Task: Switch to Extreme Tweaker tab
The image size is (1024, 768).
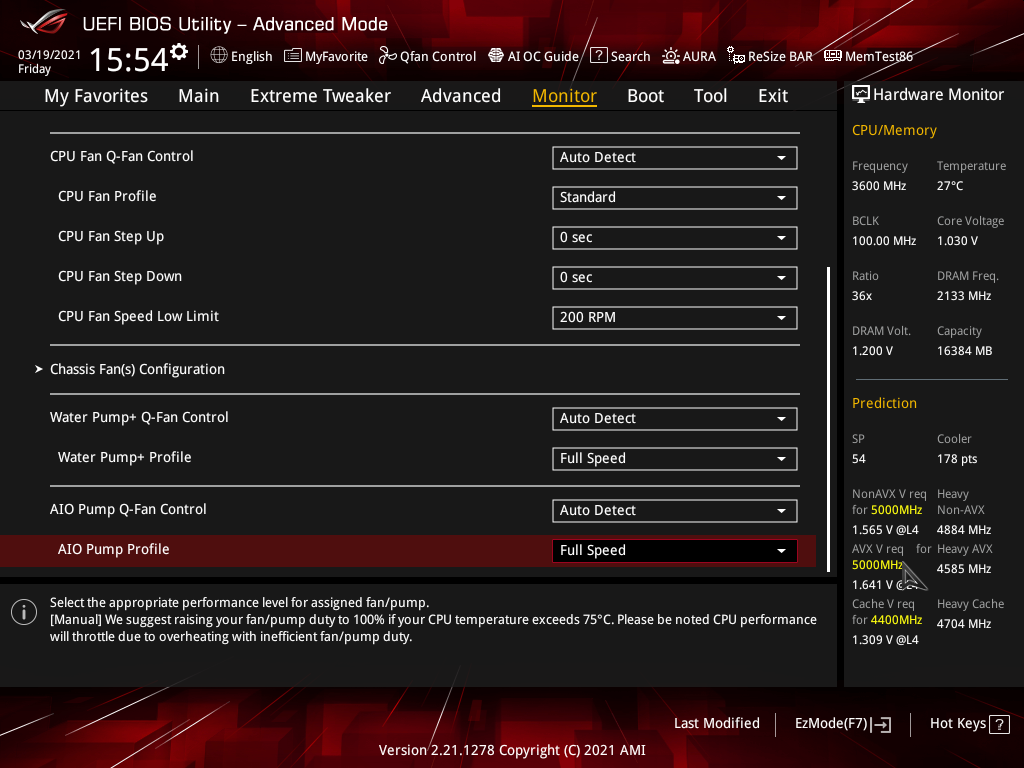Action: 320,96
